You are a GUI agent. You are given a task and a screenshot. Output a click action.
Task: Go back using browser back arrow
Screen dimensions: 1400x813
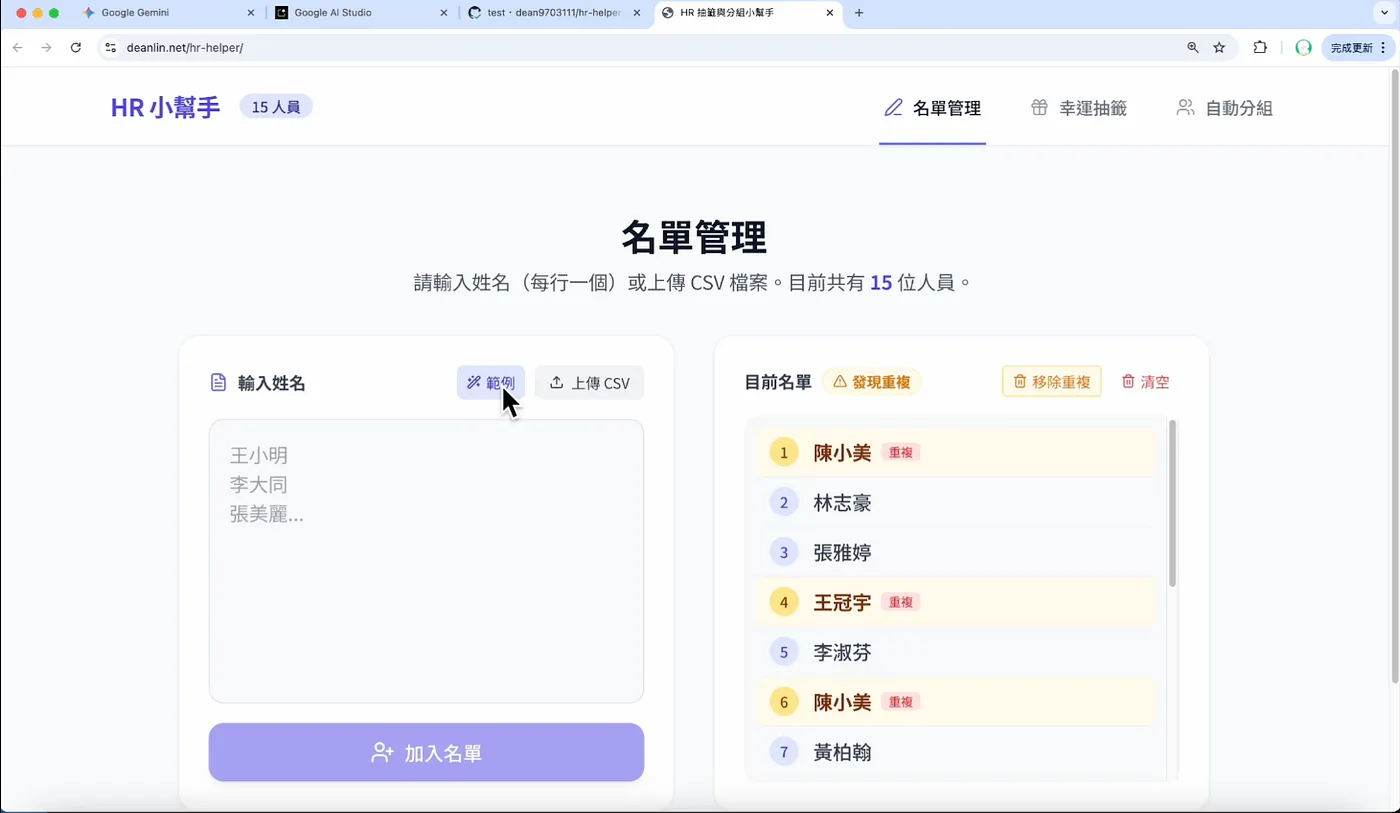click(x=18, y=47)
